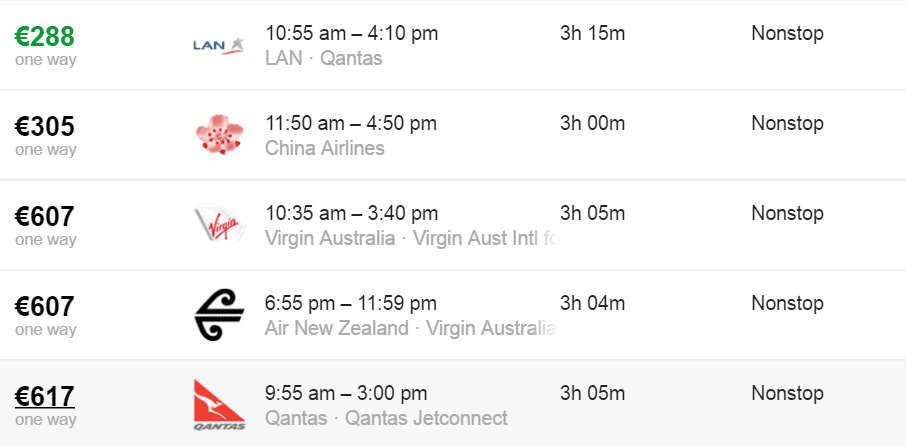Open the 6:55 pm – 11:59 pm flight
The height and width of the screenshot is (446, 906).
tap(351, 304)
